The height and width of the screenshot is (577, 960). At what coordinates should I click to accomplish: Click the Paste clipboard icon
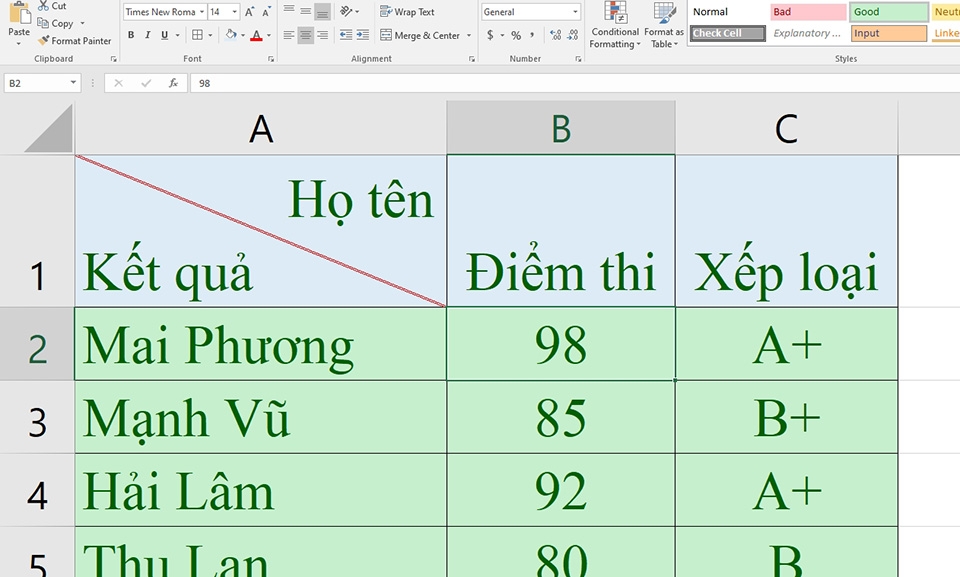(19, 12)
